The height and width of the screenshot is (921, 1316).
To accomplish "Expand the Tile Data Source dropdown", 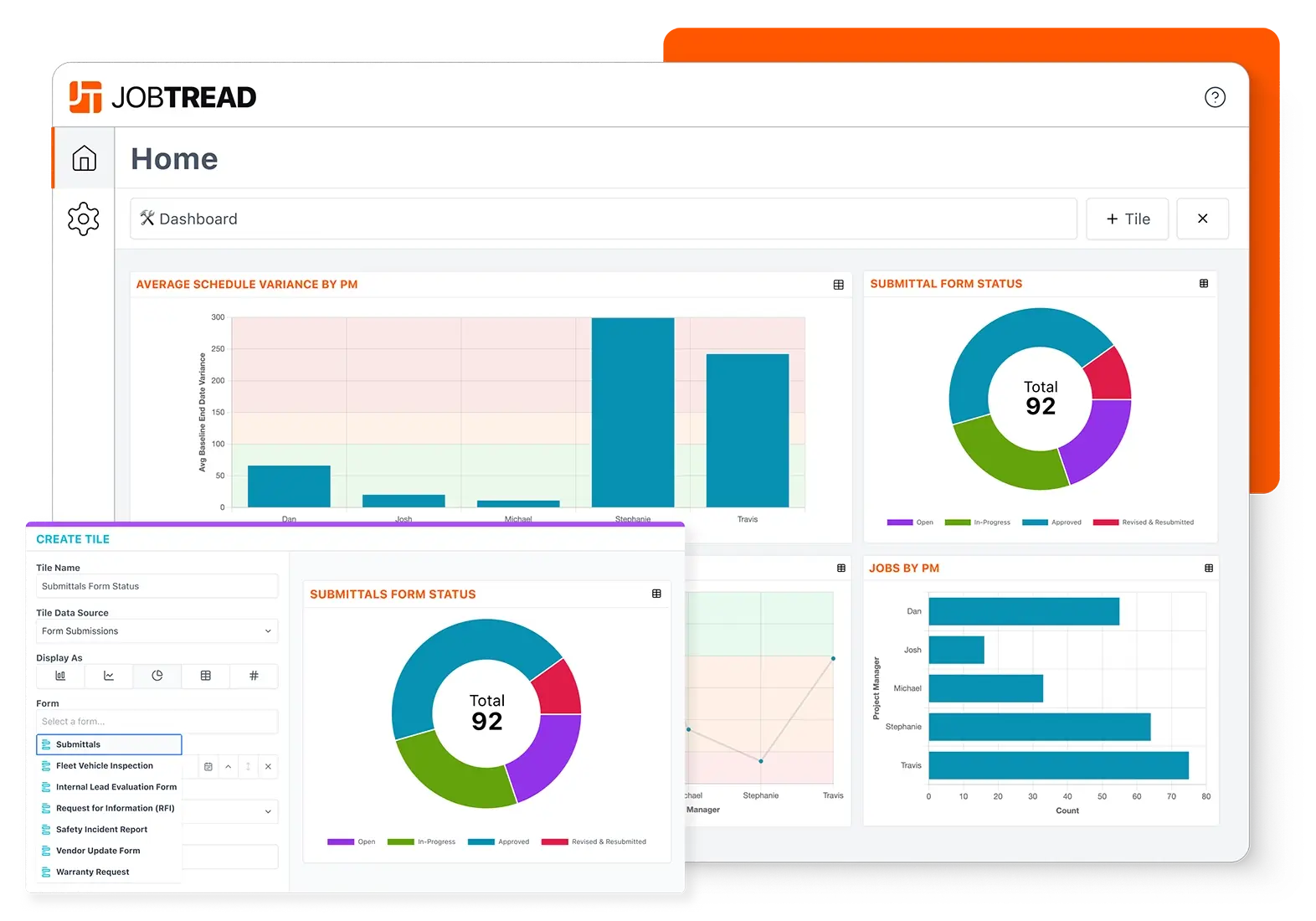I will click(157, 631).
